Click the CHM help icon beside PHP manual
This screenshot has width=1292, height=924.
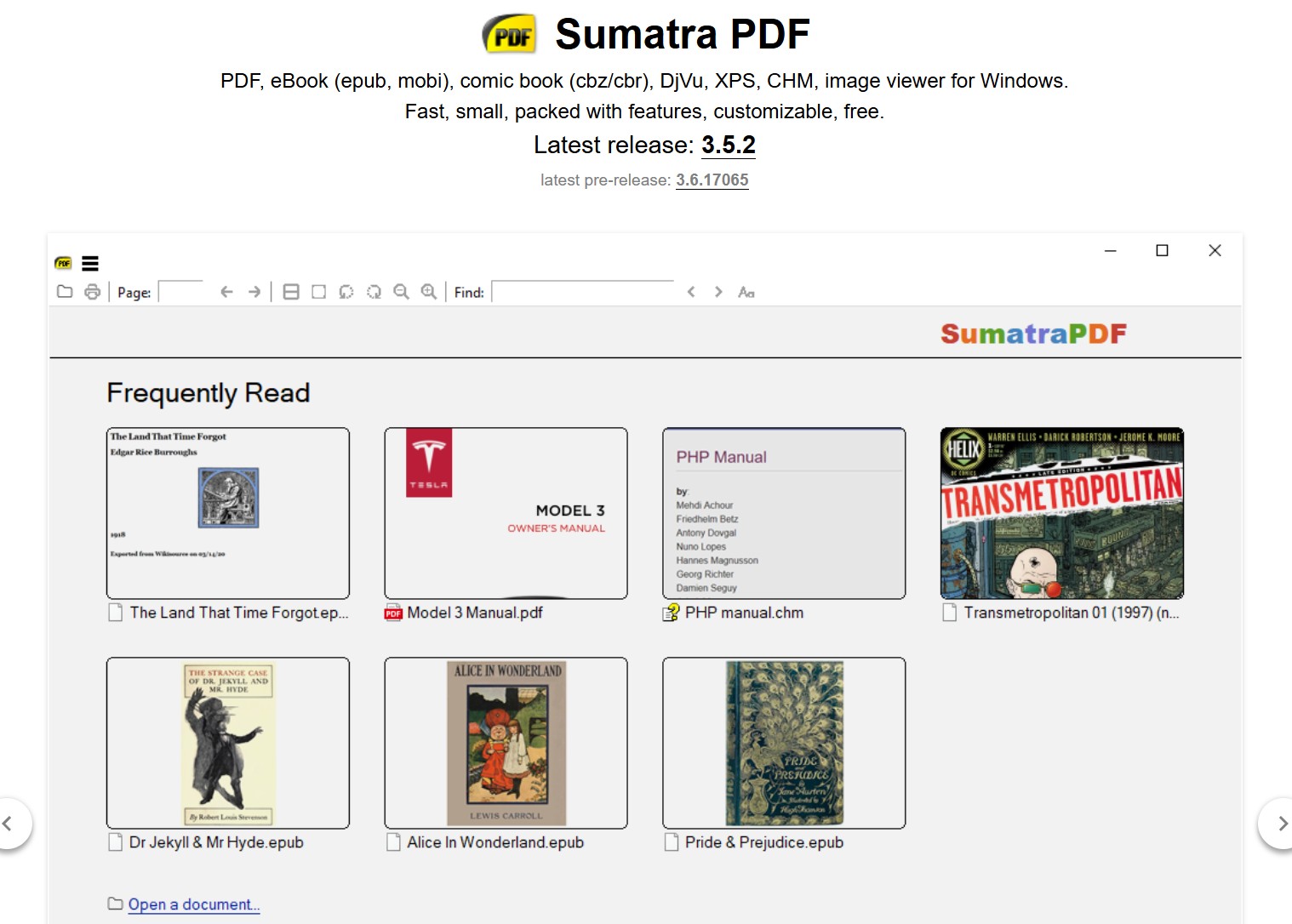672,613
